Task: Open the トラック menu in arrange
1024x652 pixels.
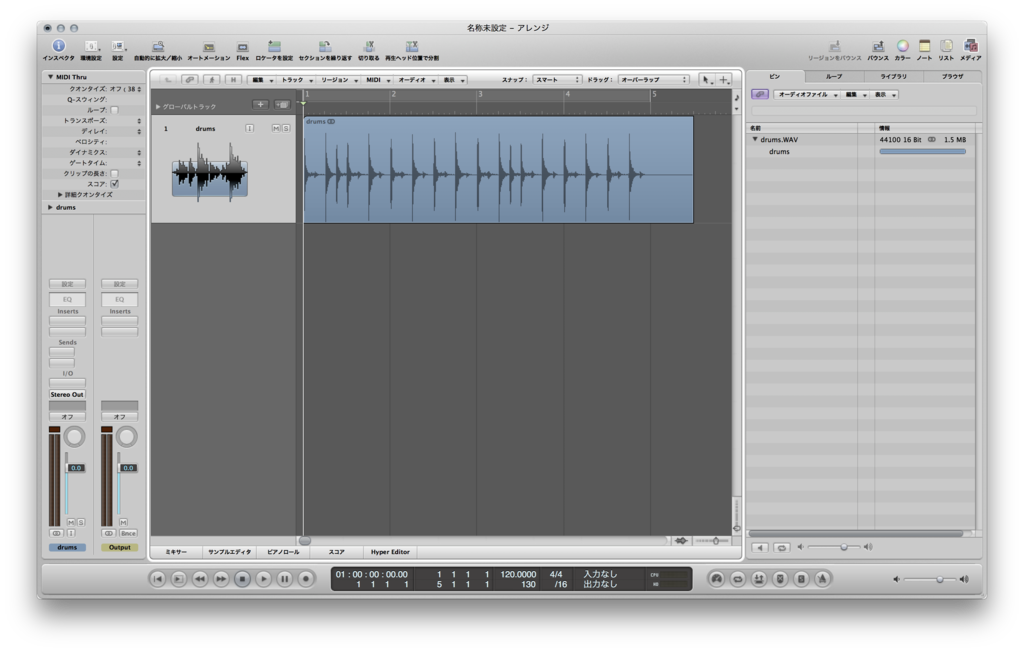Action: (x=297, y=80)
